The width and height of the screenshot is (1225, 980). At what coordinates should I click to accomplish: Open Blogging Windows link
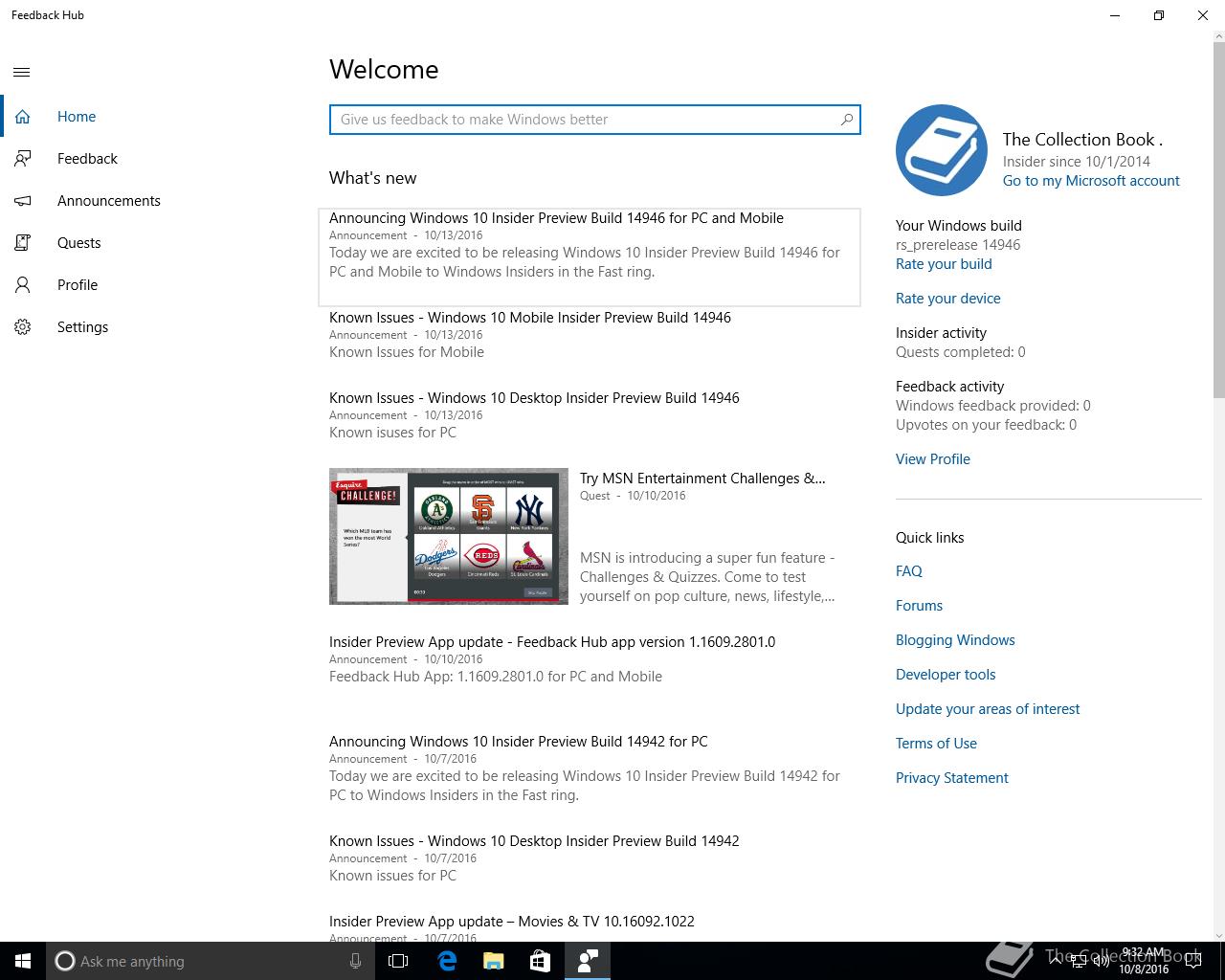coord(955,640)
